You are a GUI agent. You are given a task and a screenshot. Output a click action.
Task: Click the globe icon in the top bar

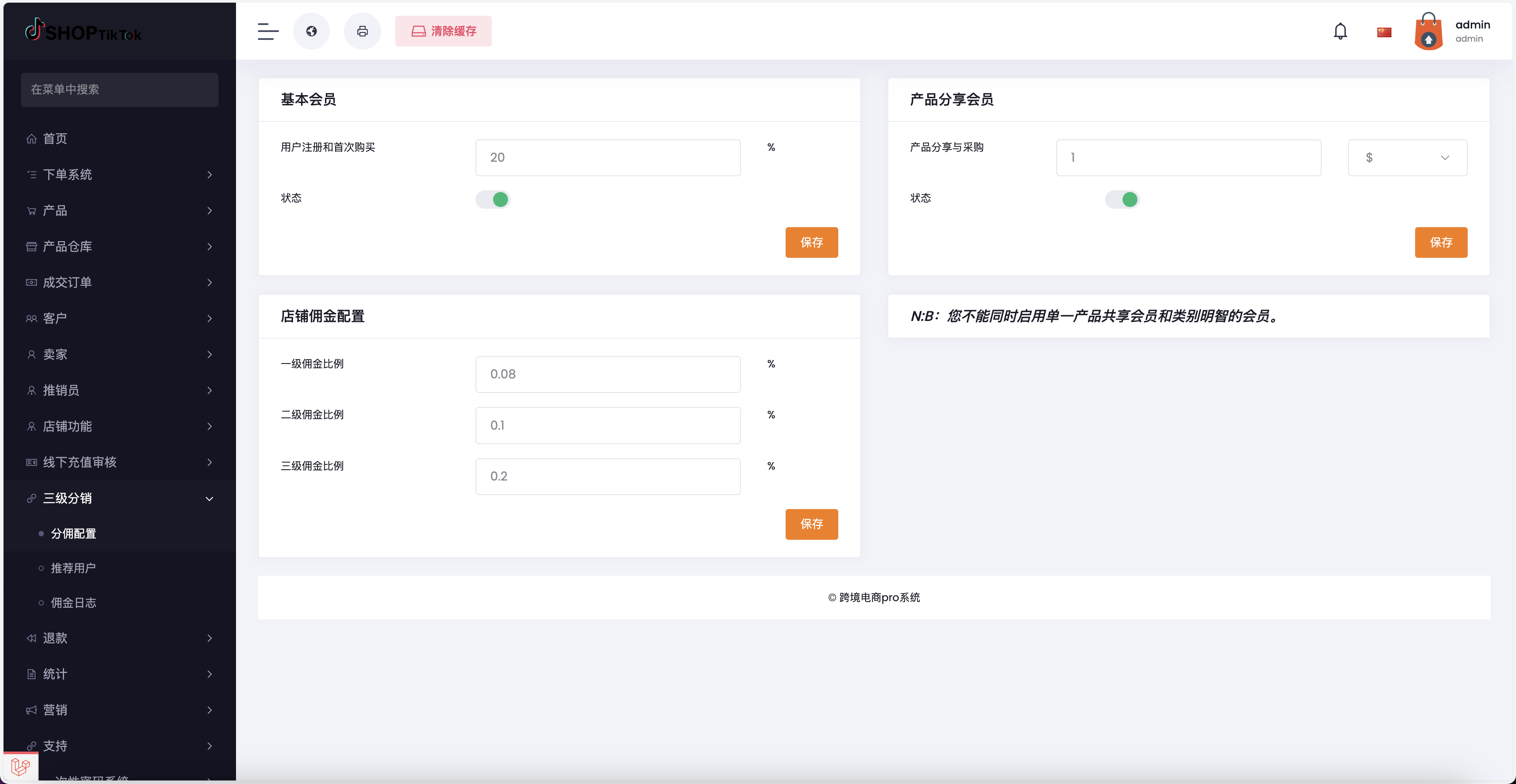(x=311, y=31)
